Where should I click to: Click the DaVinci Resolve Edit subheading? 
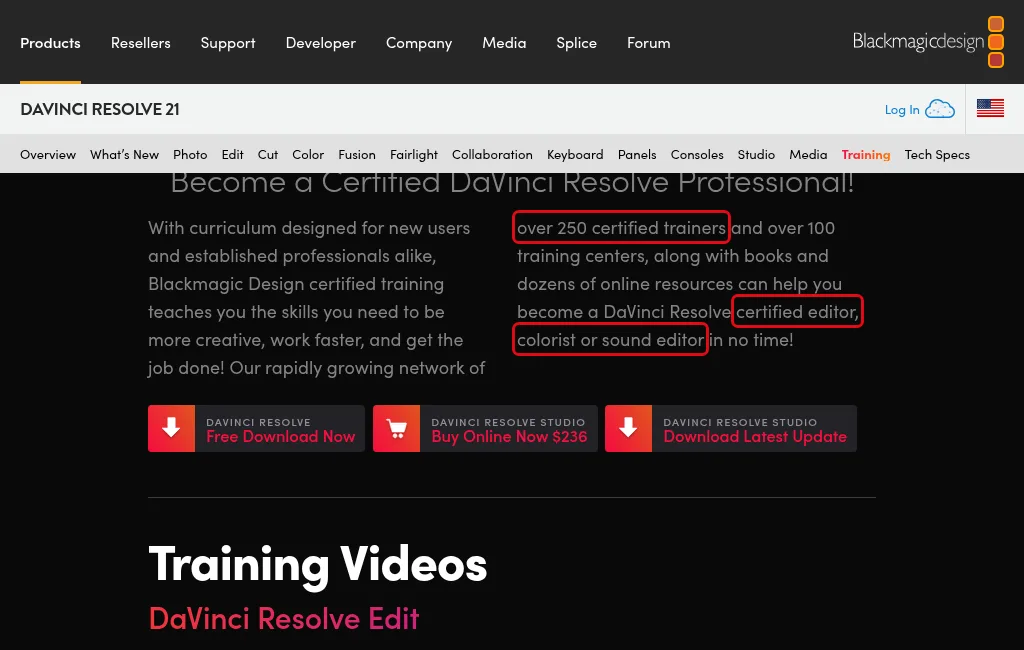coord(284,618)
